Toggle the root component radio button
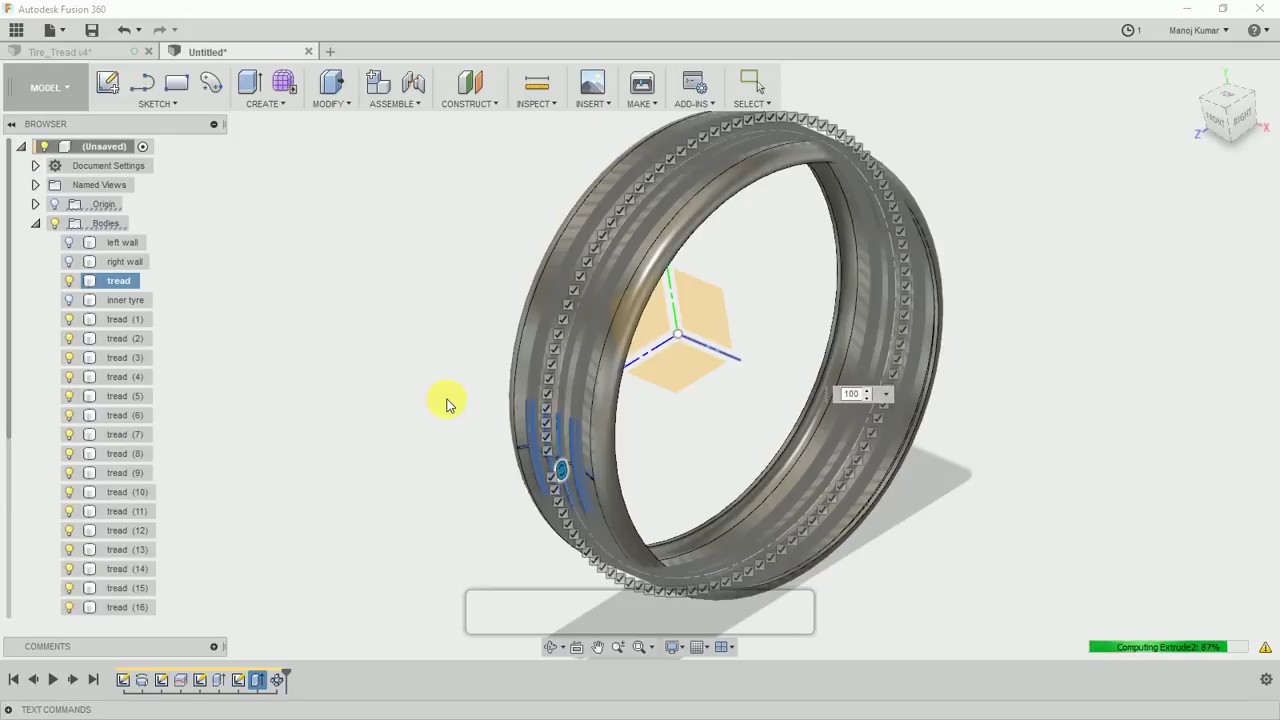 coord(143,147)
